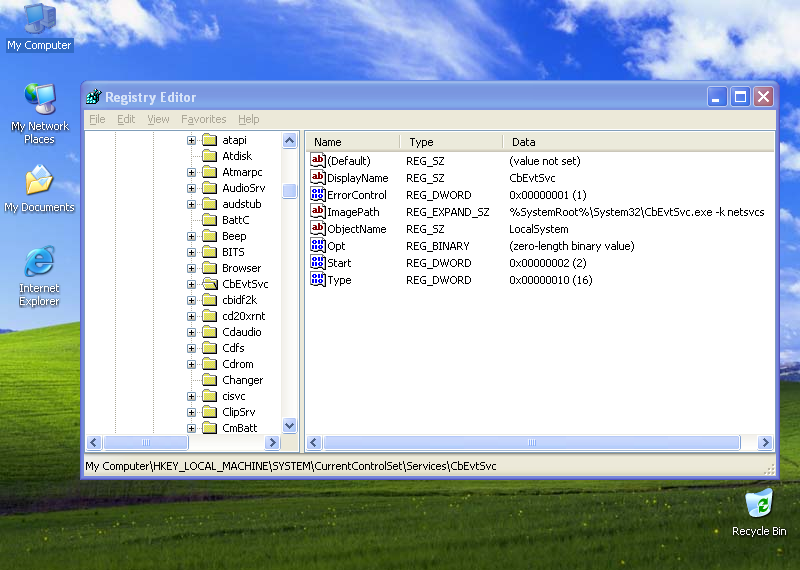Click the BattC folder icon

pyautogui.click(x=210, y=220)
